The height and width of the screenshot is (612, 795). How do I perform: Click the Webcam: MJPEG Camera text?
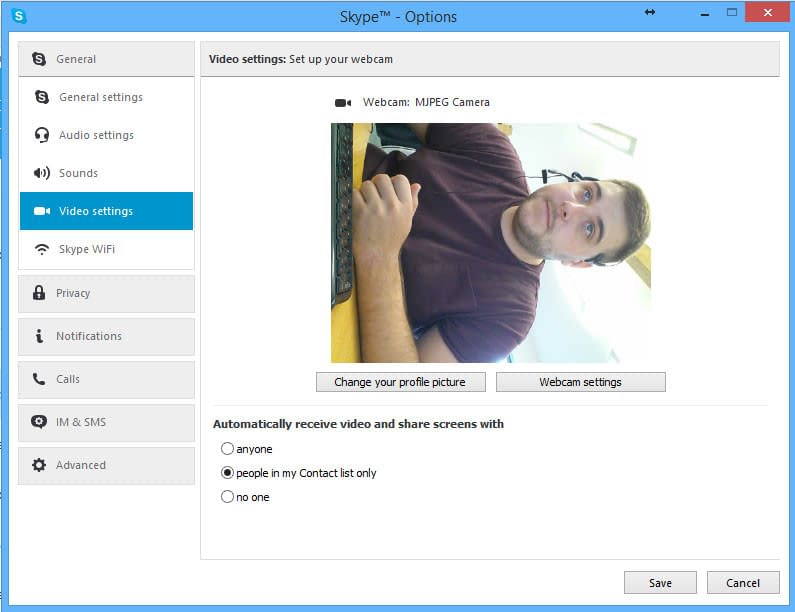pyautogui.click(x=426, y=102)
